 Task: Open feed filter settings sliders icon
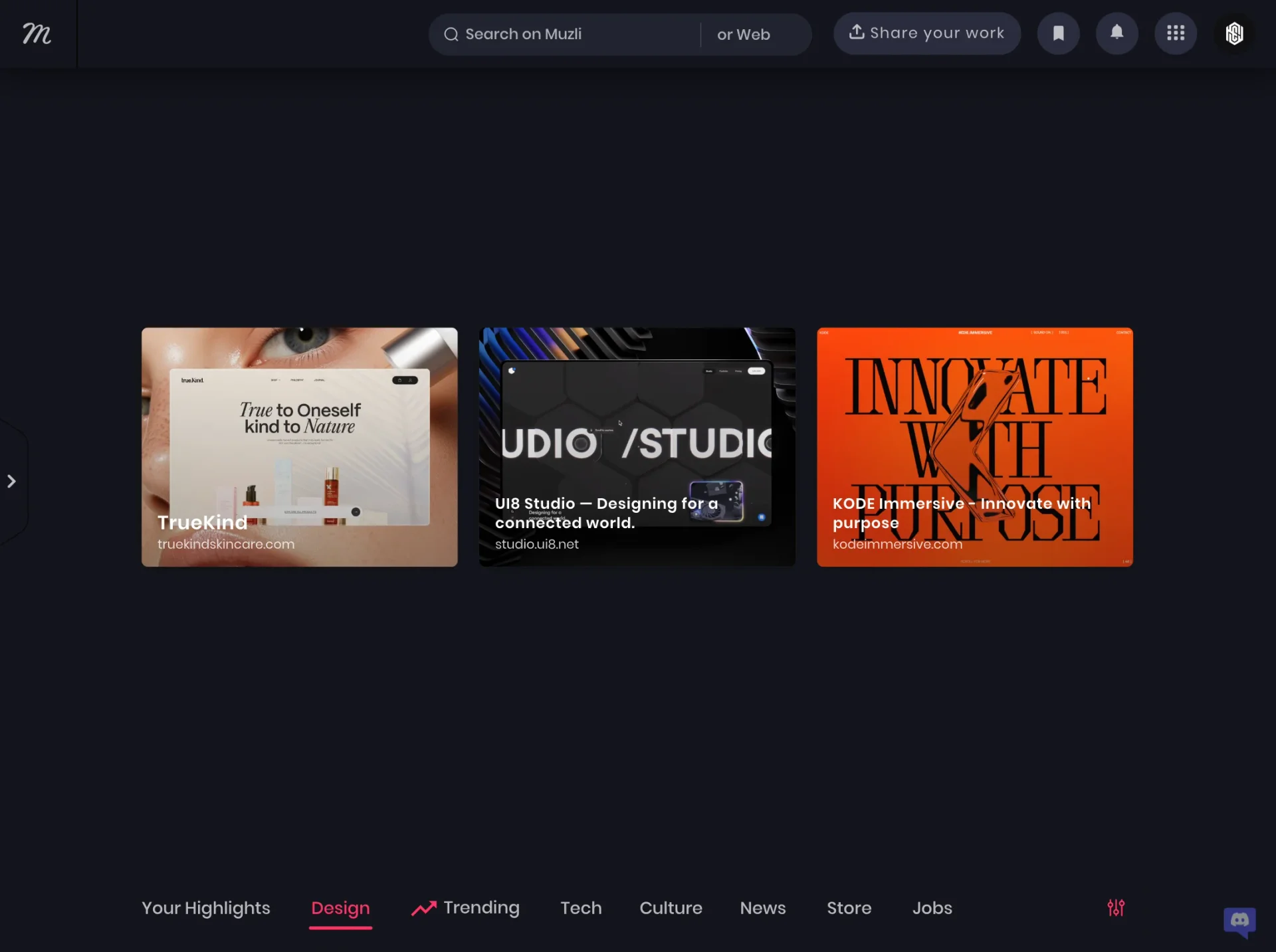point(1116,907)
